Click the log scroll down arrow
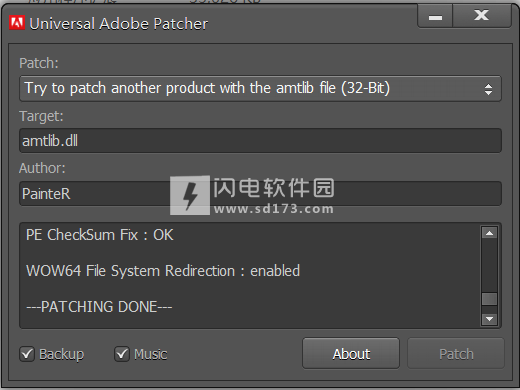The image size is (520, 390). point(489,319)
